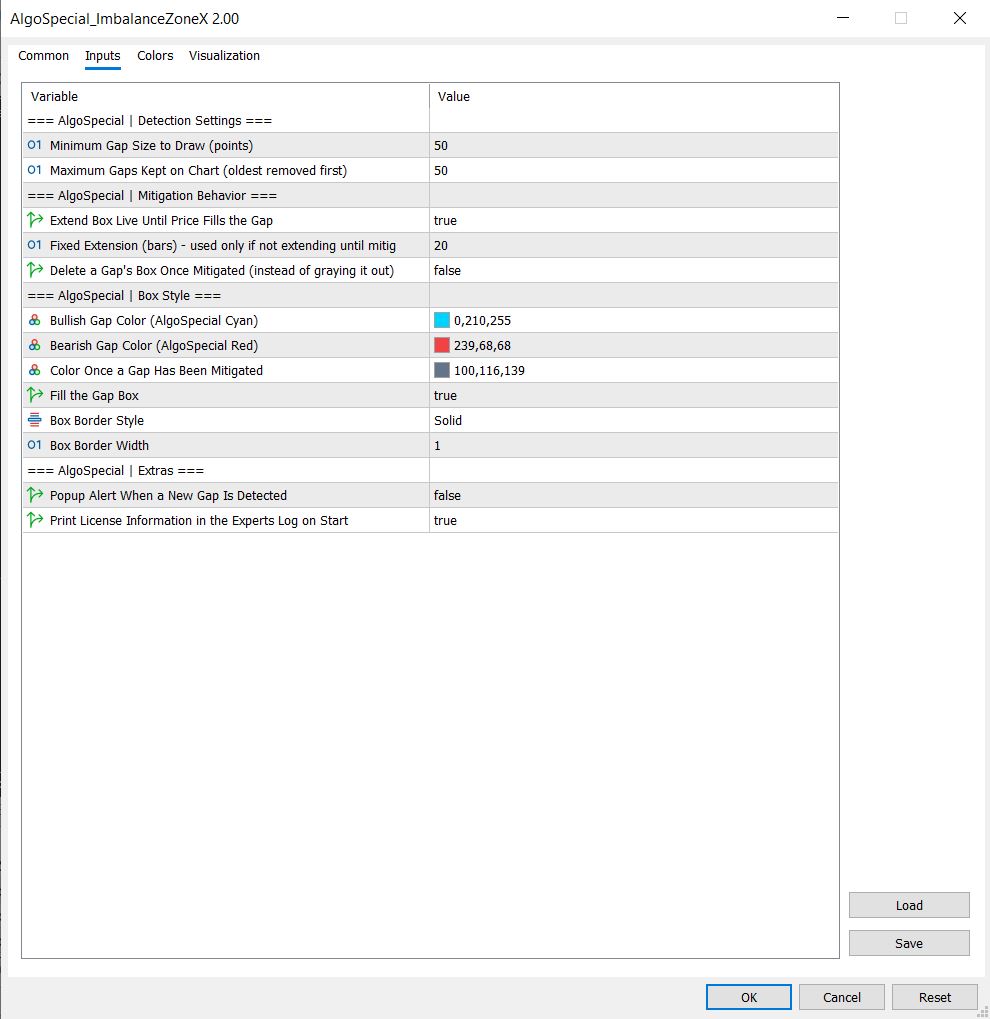This screenshot has height=1019, width=990.
Task: Open the Visualization tab
Action: pos(224,56)
